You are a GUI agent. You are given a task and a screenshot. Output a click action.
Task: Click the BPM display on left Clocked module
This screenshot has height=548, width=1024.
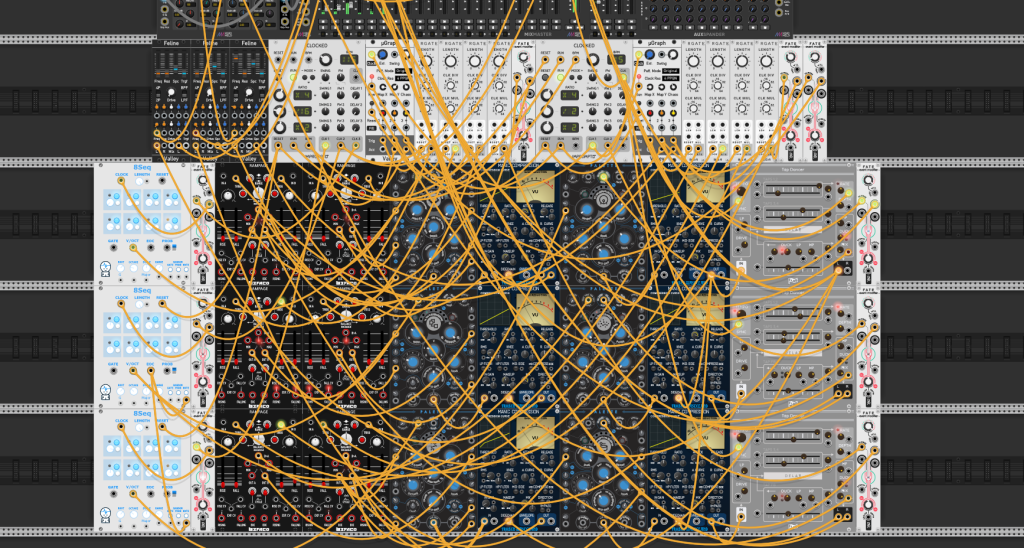350,59
